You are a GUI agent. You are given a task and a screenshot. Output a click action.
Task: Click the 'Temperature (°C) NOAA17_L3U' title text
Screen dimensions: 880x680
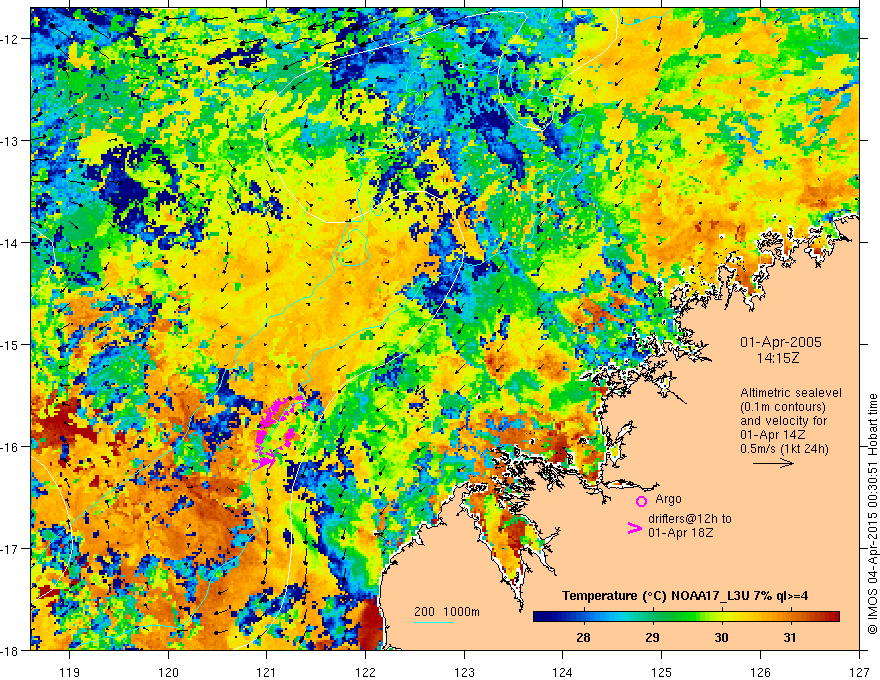654,596
